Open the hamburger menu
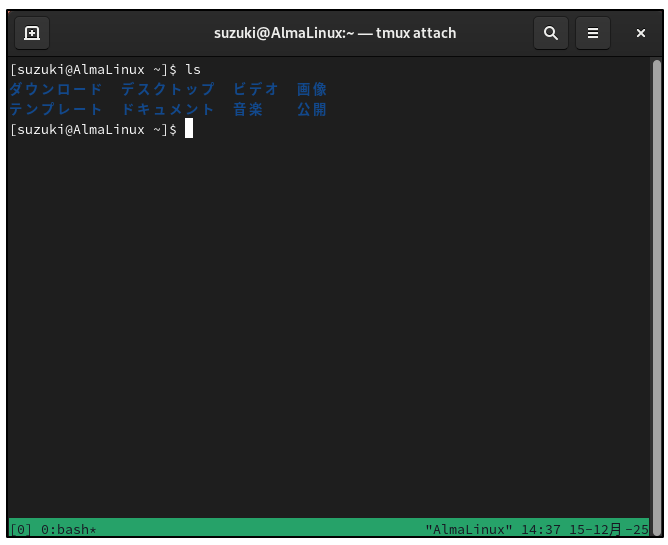668x545 pixels. coord(592,33)
